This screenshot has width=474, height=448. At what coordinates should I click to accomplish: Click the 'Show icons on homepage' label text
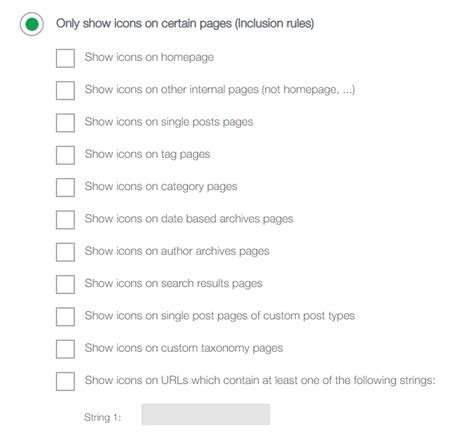(x=149, y=57)
